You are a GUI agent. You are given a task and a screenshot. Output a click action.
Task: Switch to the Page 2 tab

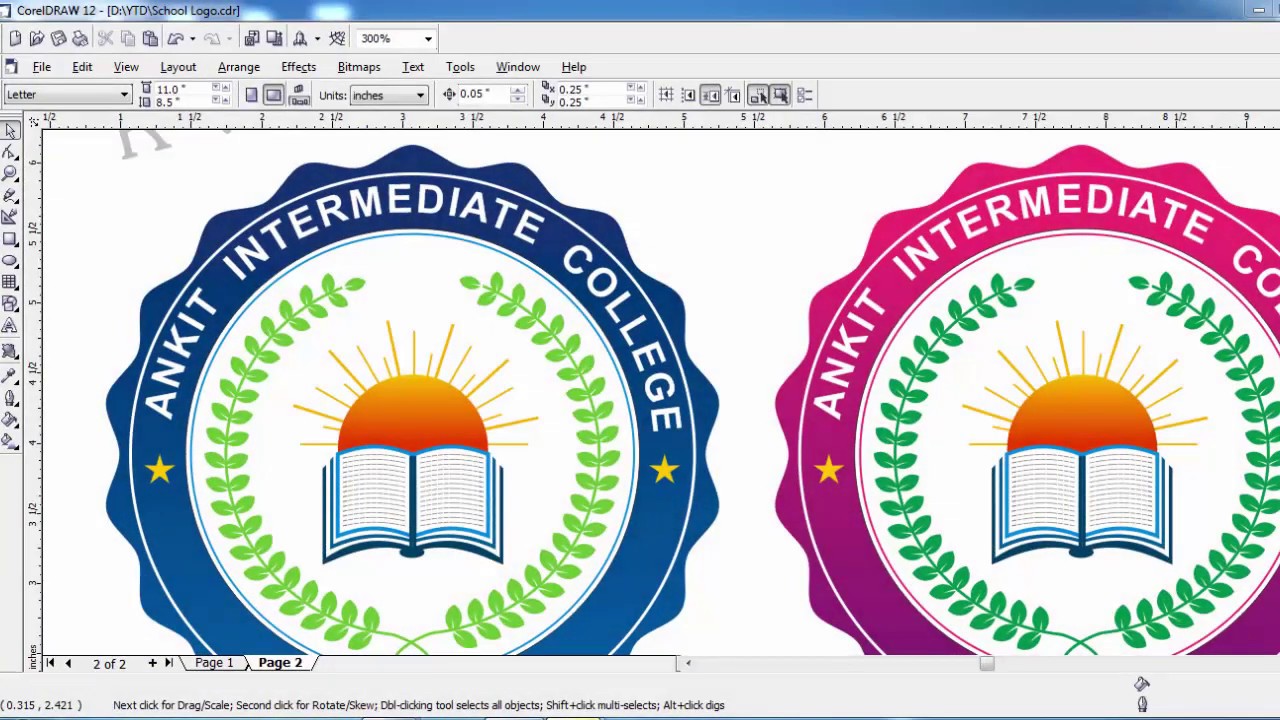click(x=280, y=663)
